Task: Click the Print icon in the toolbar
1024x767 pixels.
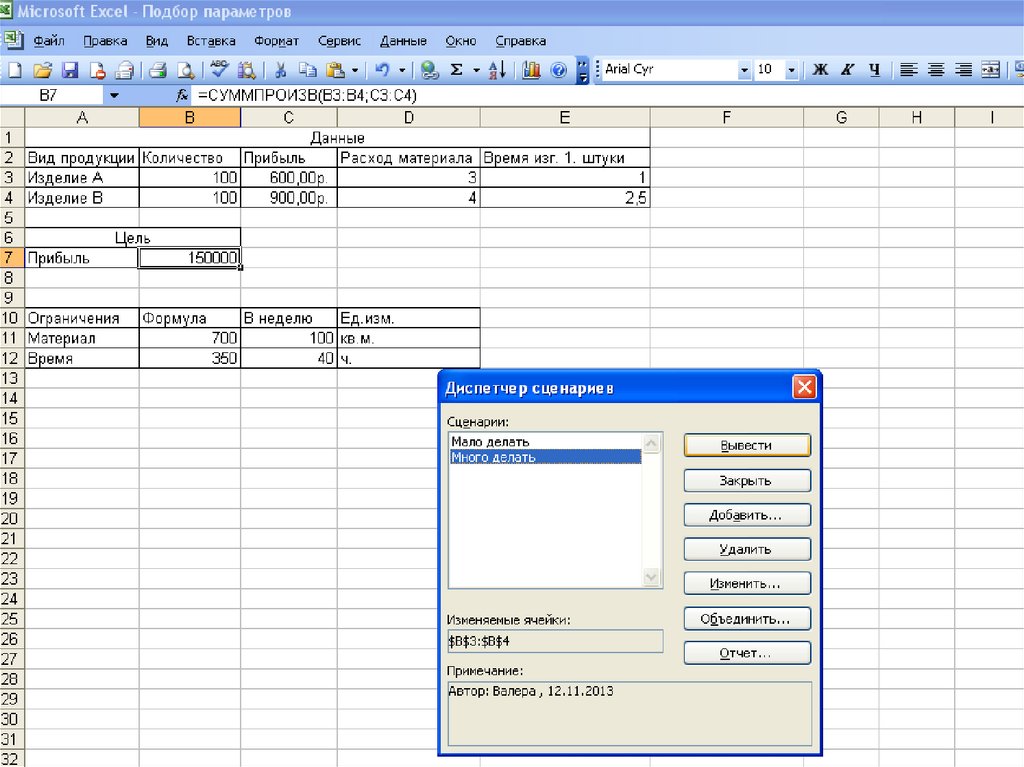Action: point(157,70)
